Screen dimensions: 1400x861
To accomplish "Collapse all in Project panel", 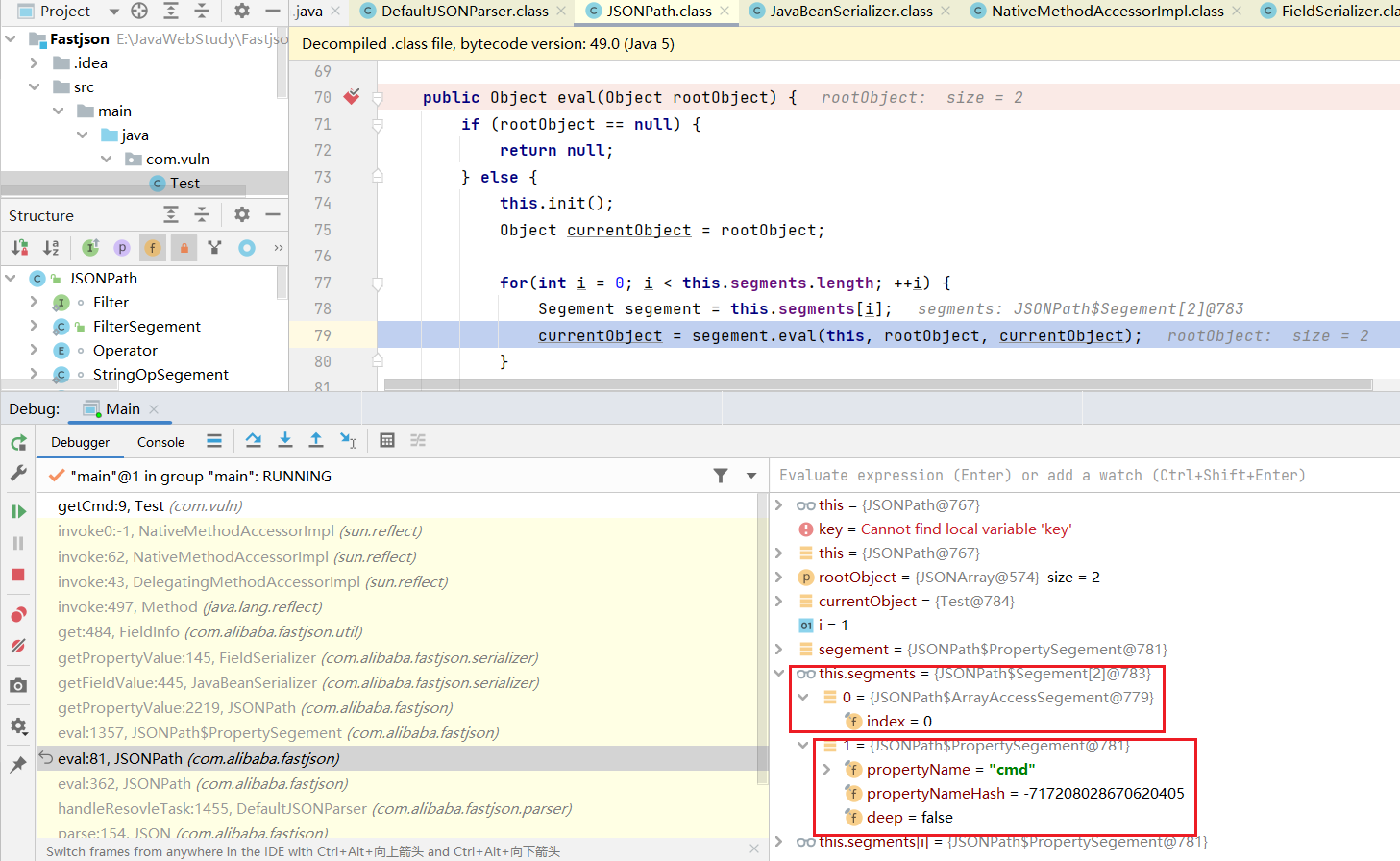I will (202, 11).
